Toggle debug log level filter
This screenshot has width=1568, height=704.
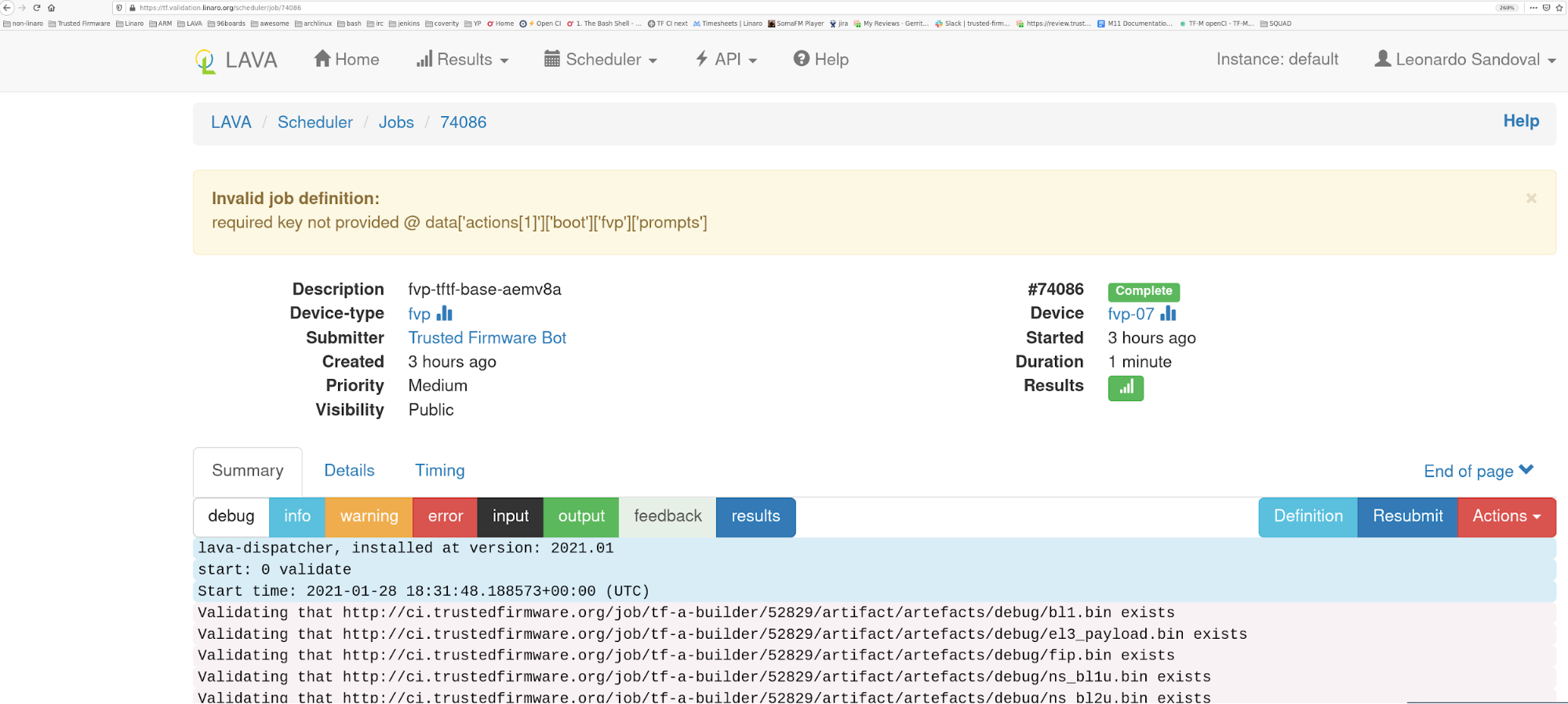click(231, 516)
